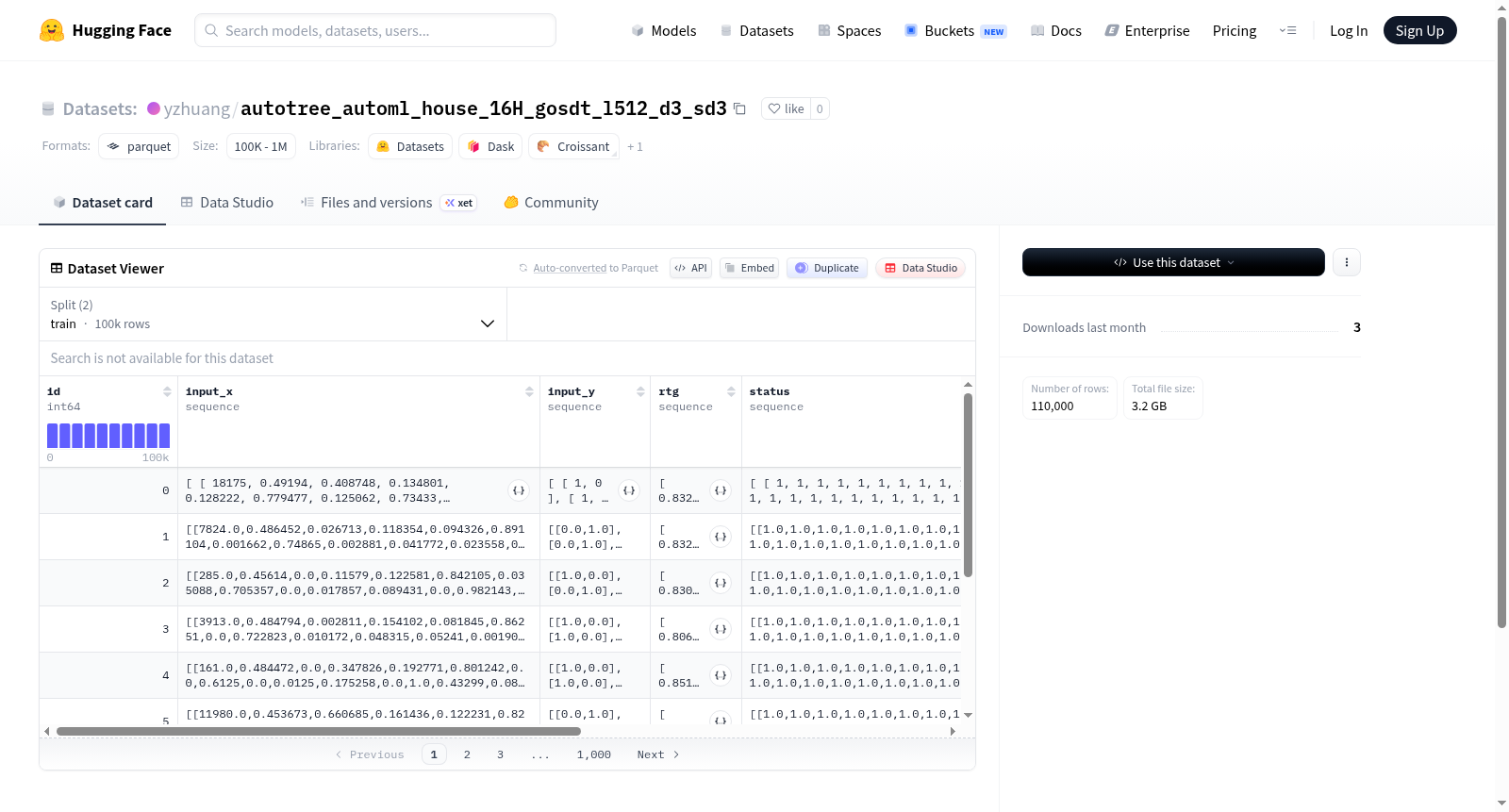Click the Datasets breadcrumb icon
The height and width of the screenshot is (812, 1509).
48,108
